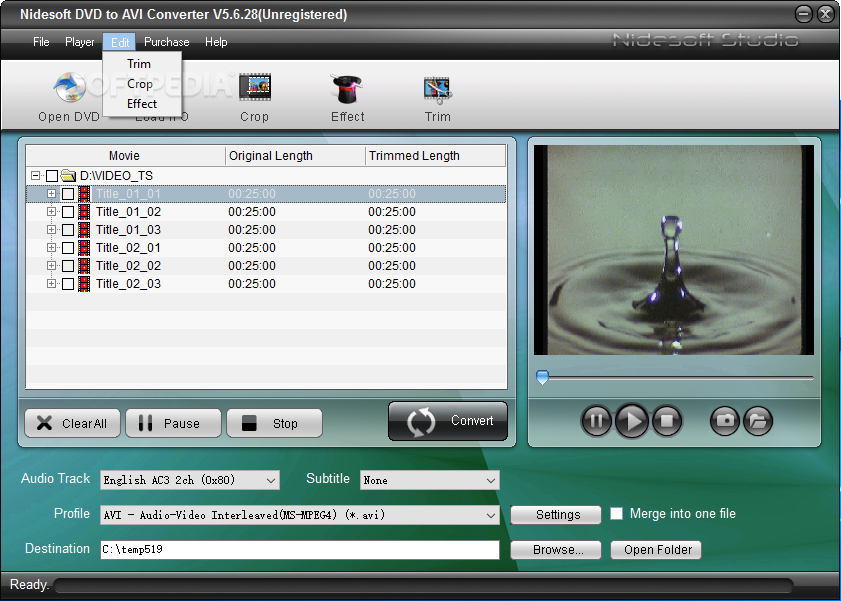
Task: Click the D:\VIDEO_TS folder icon
Action: 68,175
